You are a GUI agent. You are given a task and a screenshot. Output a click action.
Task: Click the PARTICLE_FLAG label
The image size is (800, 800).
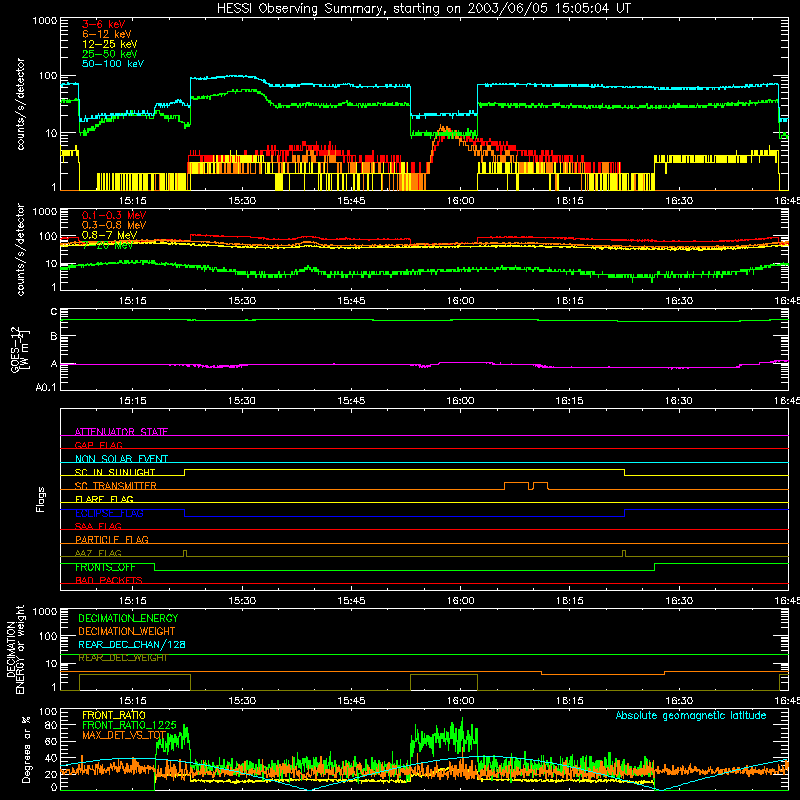(x=112, y=540)
